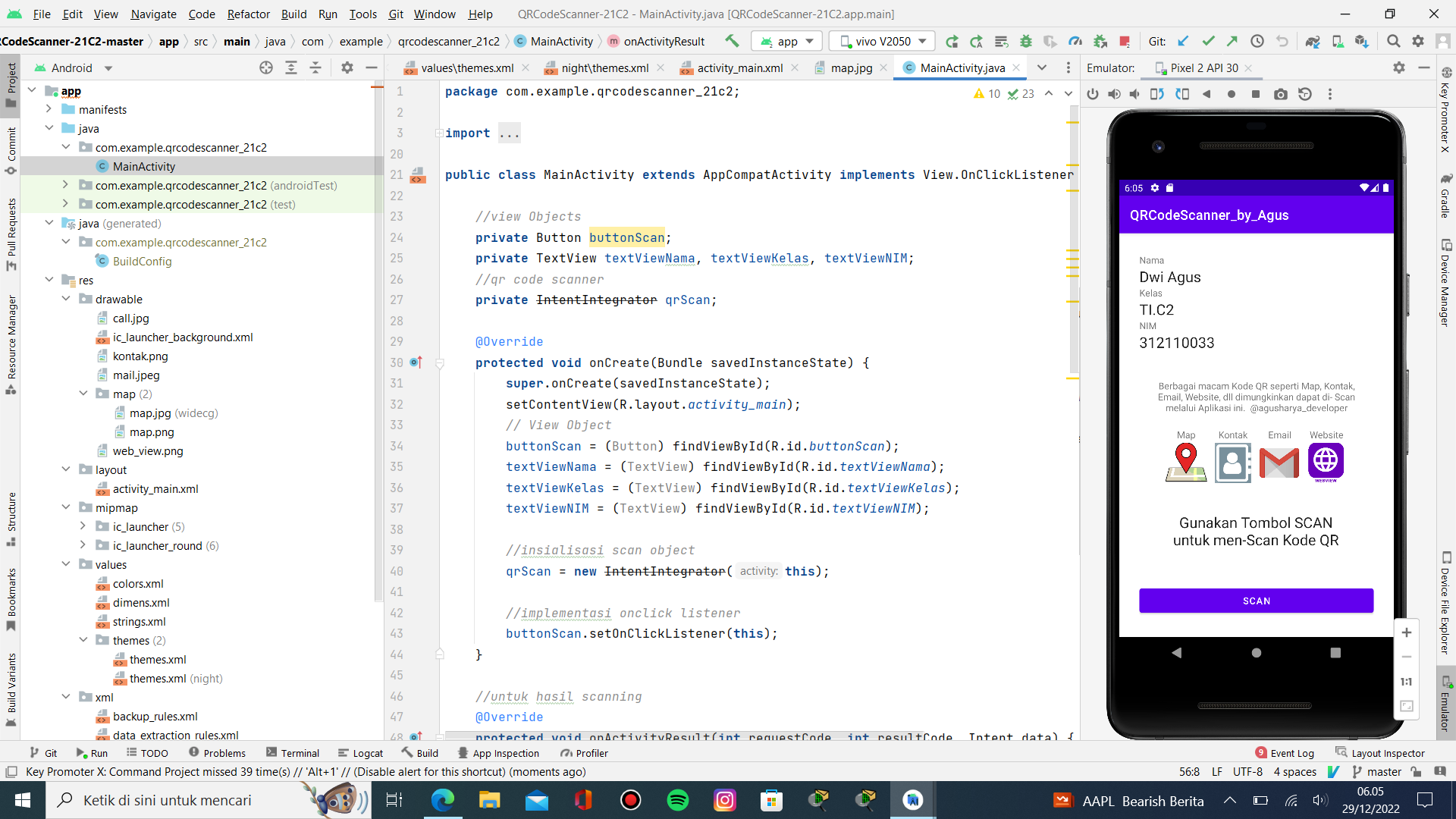Click Git update project blue arrow
Image resolution: width=1456 pixels, height=819 pixels.
click(x=1183, y=41)
